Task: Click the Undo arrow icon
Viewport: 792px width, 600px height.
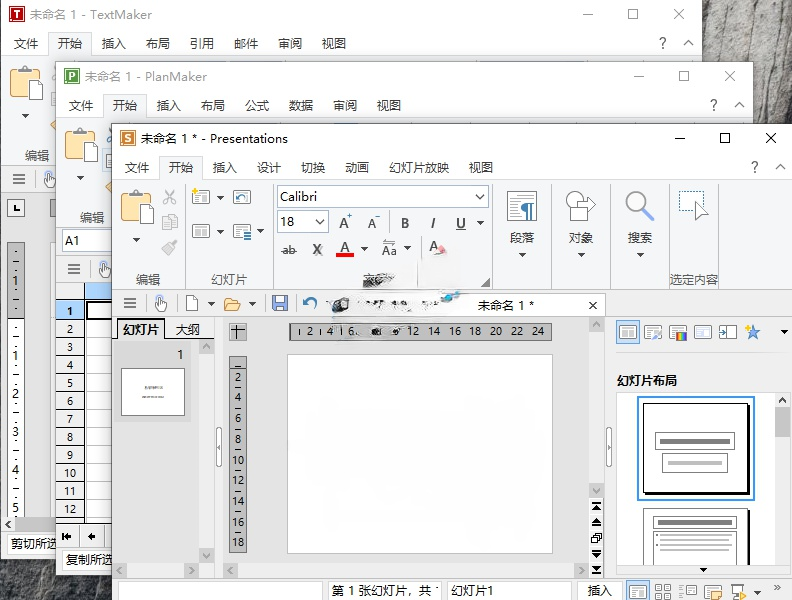Action: click(310, 304)
